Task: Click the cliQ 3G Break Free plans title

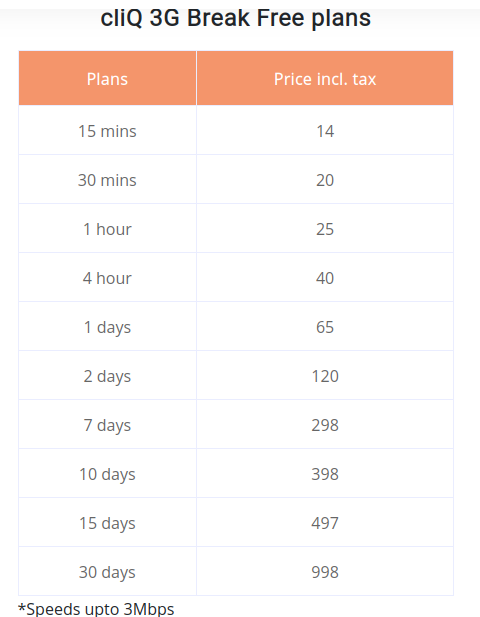Action: [x=236, y=18]
